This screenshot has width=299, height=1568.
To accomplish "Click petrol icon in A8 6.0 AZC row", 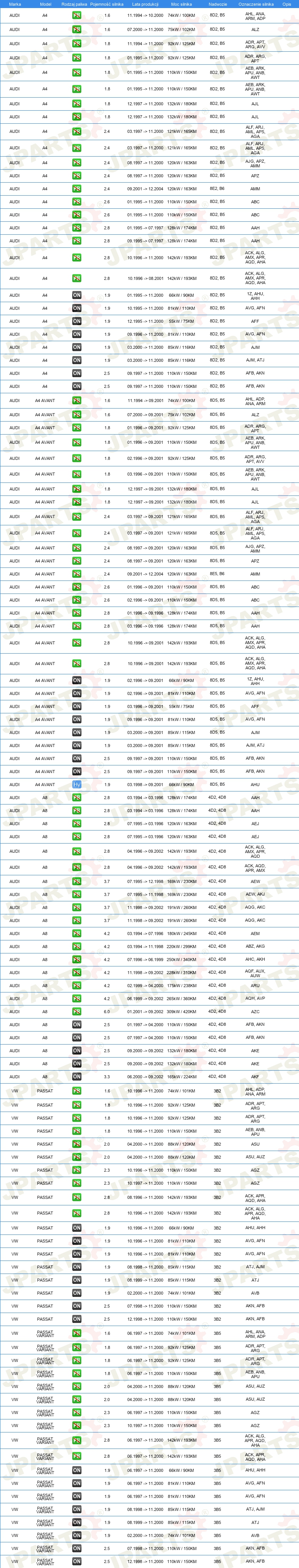I will (x=76, y=1012).
